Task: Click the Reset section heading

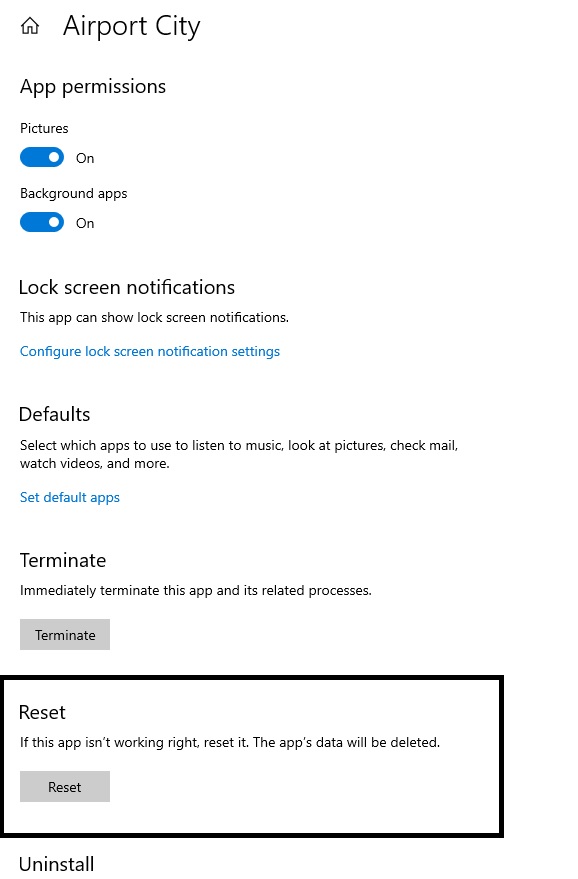Action: 43,713
